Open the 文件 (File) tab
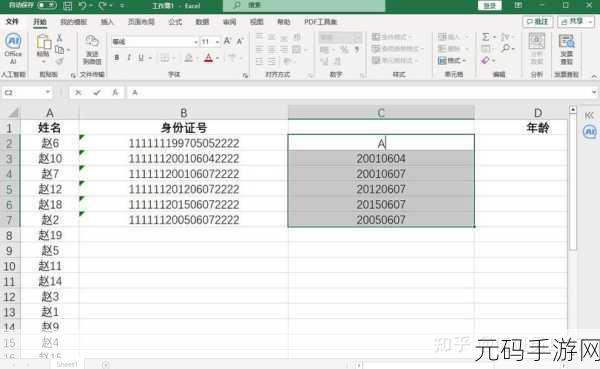This screenshot has width=600, height=369. (x=12, y=21)
